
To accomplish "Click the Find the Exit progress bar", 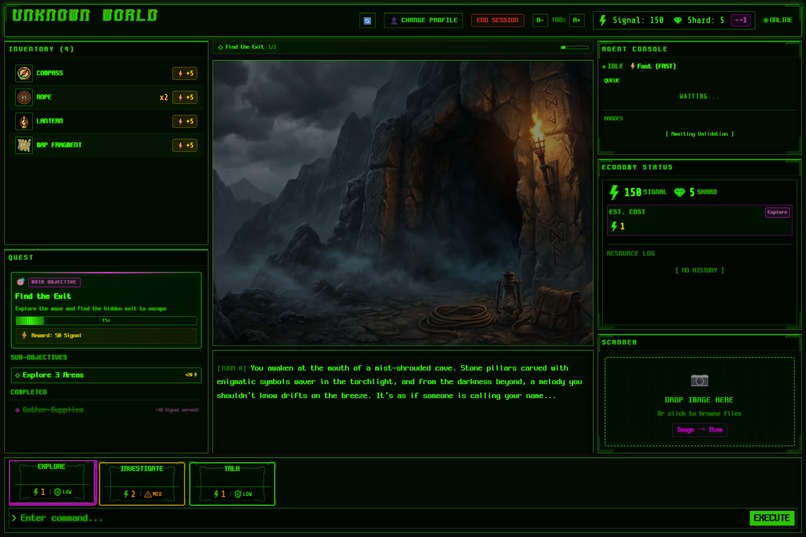I will click(106, 320).
